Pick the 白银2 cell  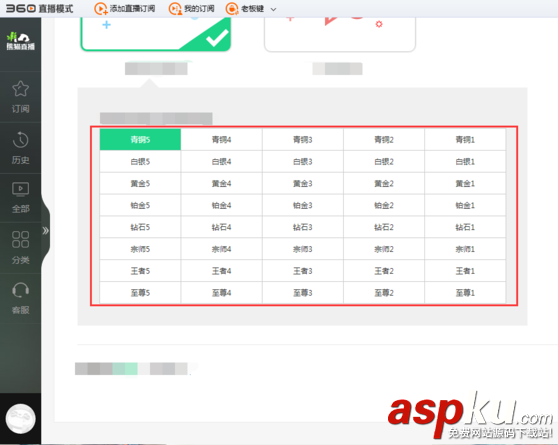click(384, 162)
